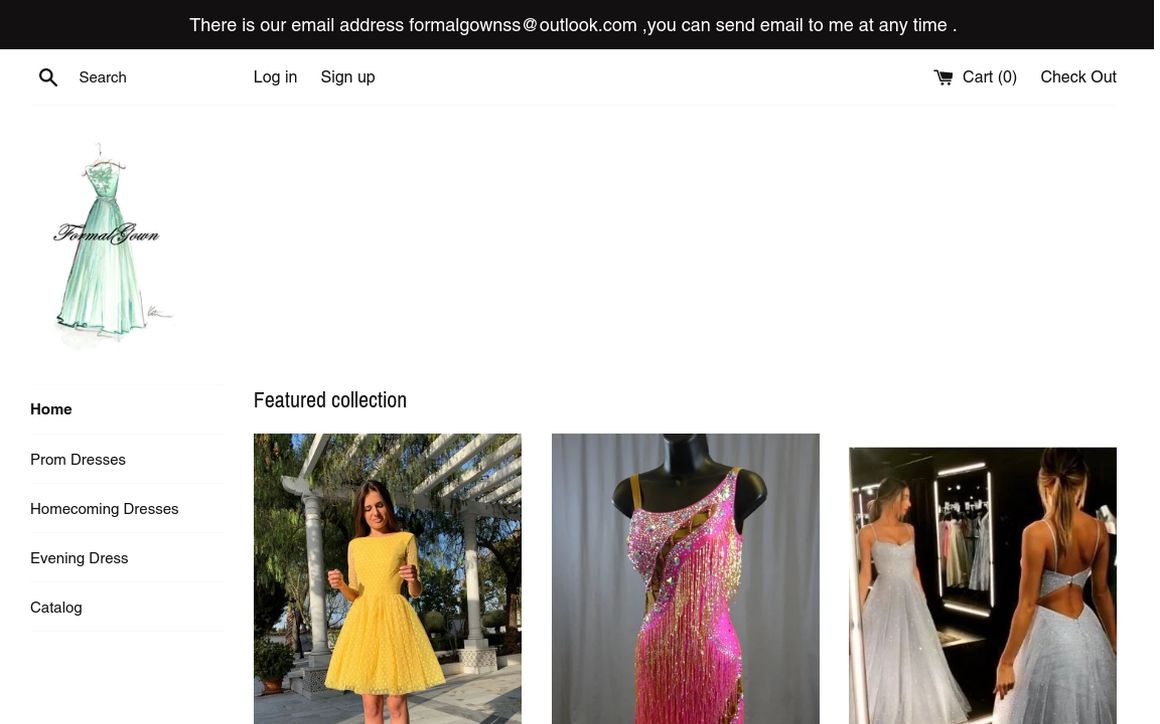1160x724 pixels.
Task: Open Evening Dress category
Action: coord(79,558)
